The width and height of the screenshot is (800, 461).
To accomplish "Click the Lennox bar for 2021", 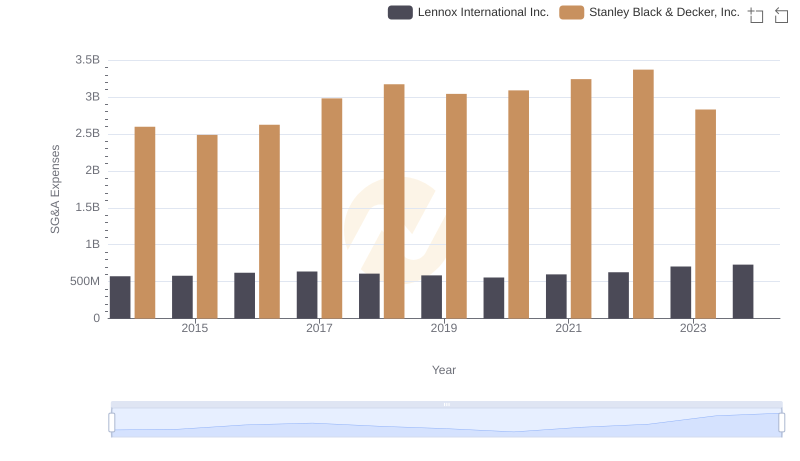I will click(556, 296).
